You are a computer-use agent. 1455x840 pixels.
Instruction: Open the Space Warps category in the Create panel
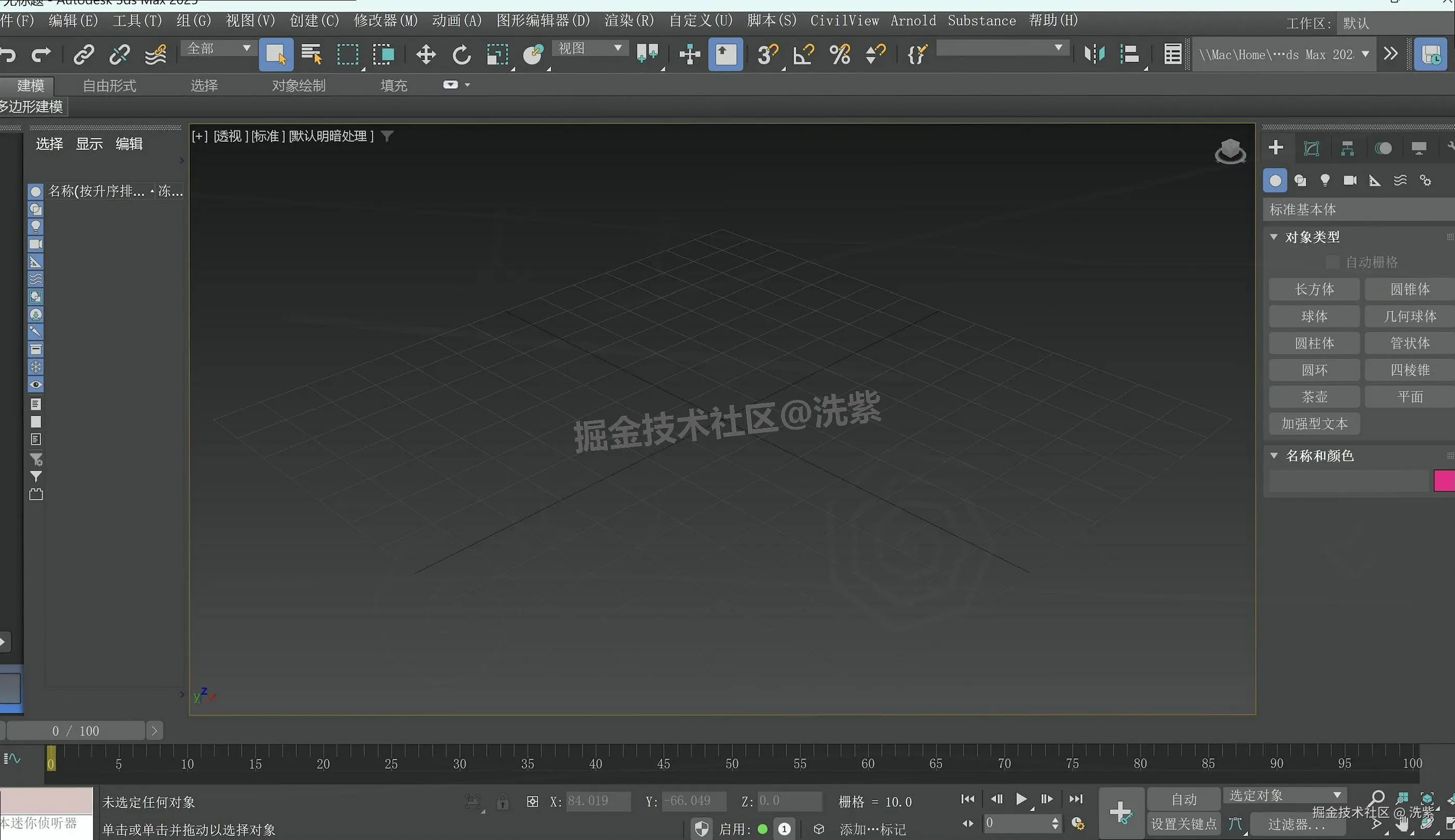(x=1400, y=180)
